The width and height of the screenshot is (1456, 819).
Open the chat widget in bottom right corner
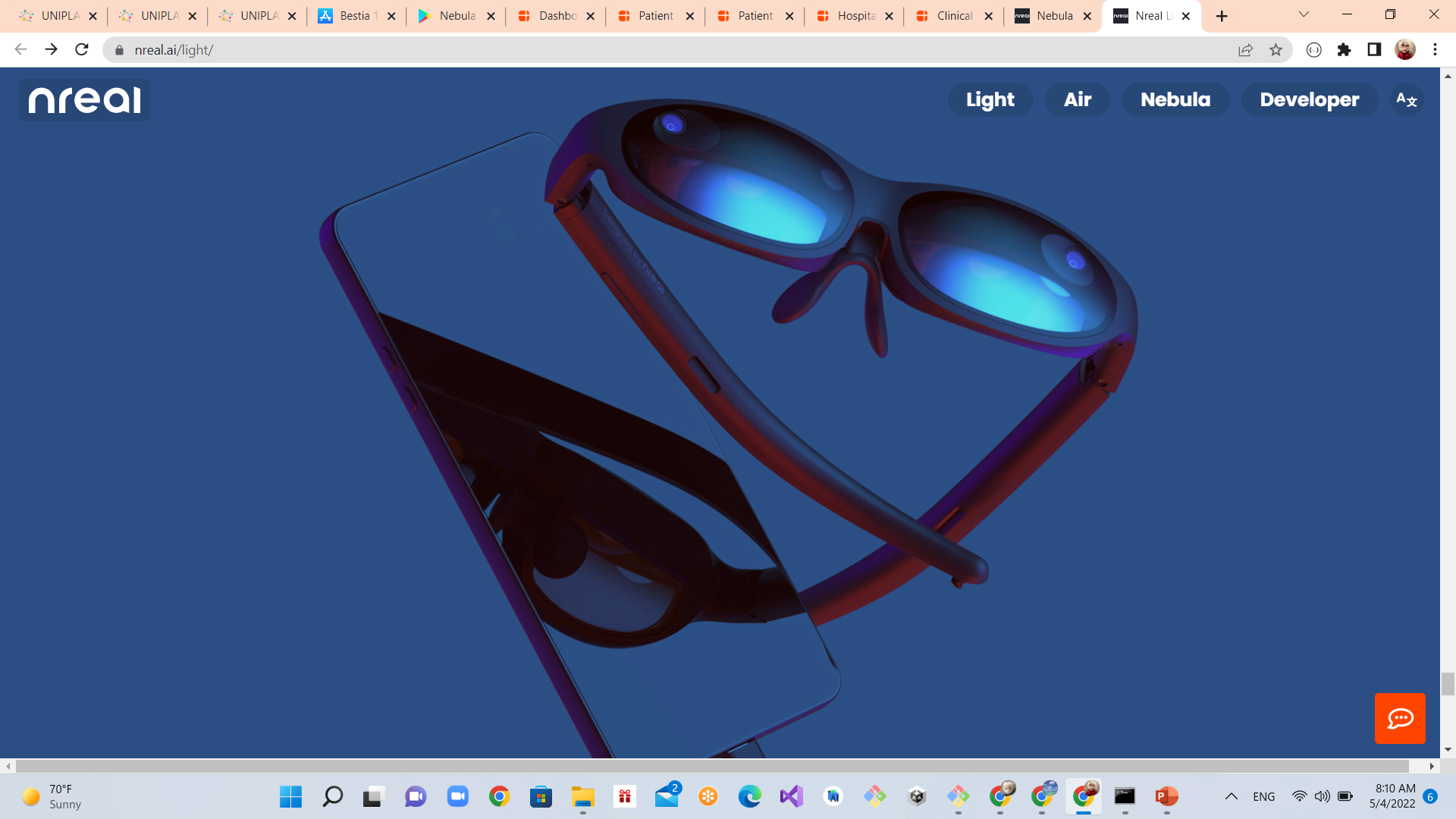pyautogui.click(x=1400, y=718)
